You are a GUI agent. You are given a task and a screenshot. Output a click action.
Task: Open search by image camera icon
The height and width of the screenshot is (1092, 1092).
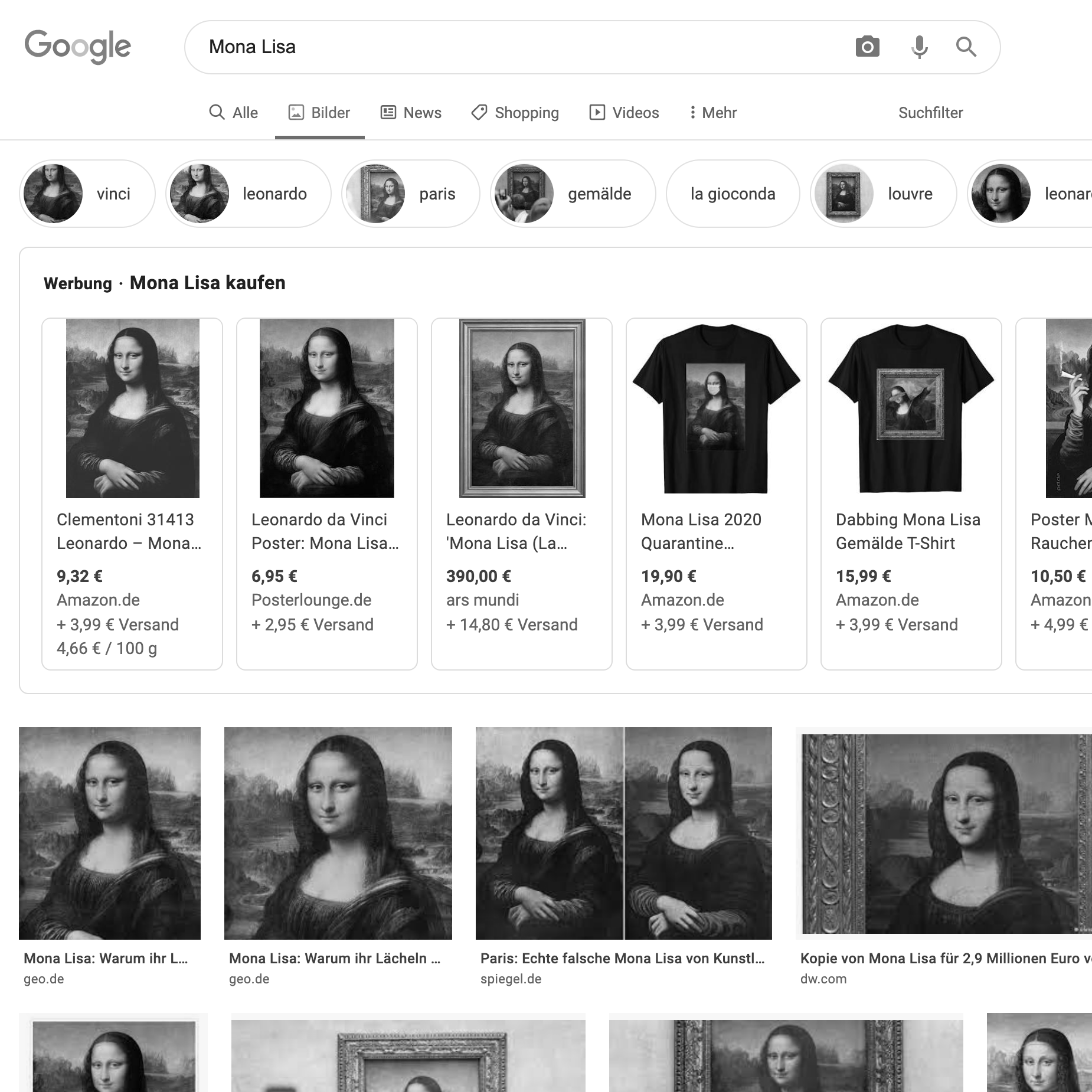tap(867, 47)
